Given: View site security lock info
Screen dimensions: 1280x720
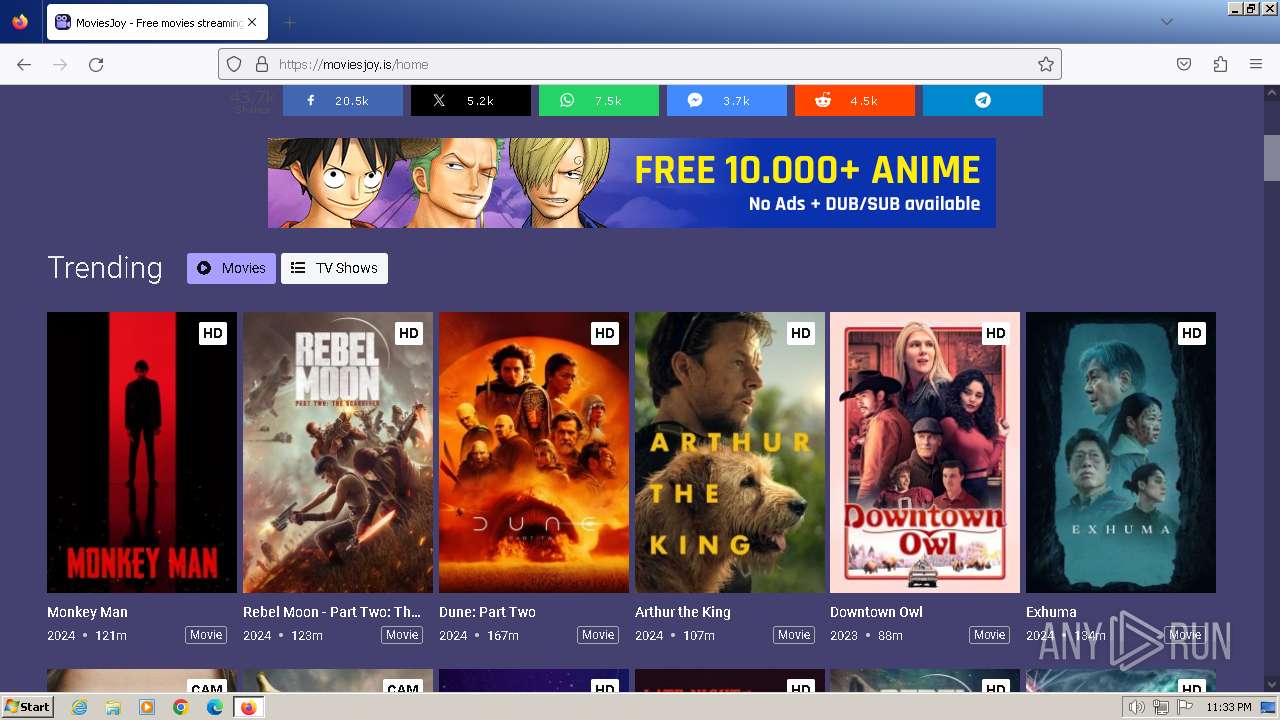Looking at the screenshot, I should click(x=262, y=64).
